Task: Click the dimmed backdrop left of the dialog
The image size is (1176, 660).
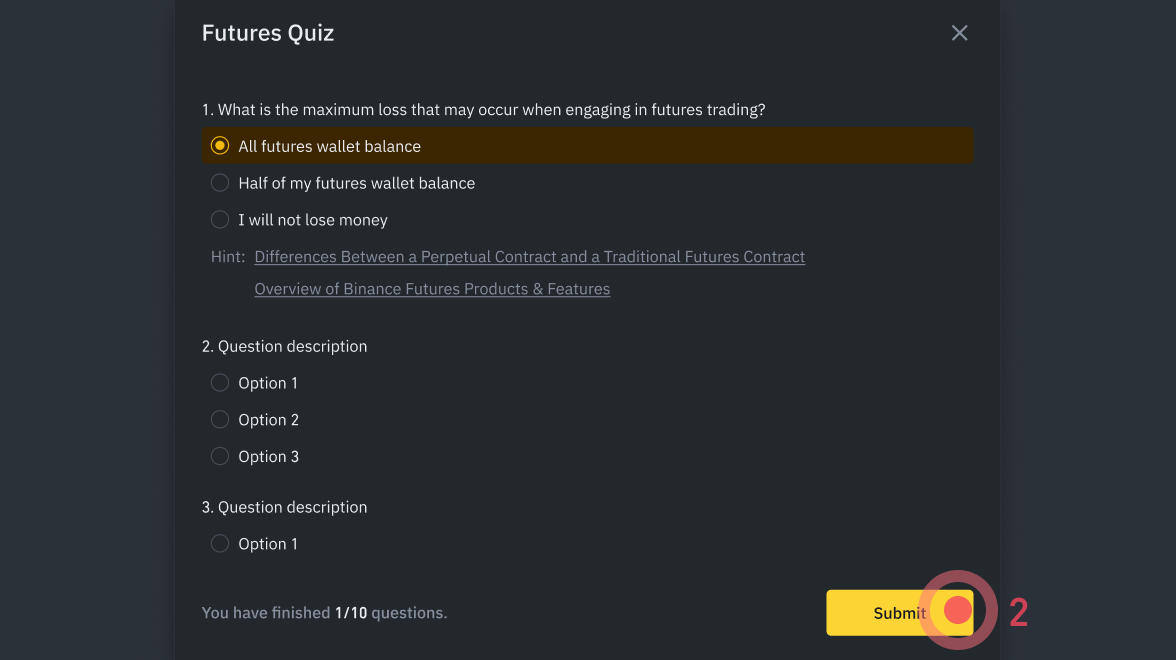Action: click(85, 330)
